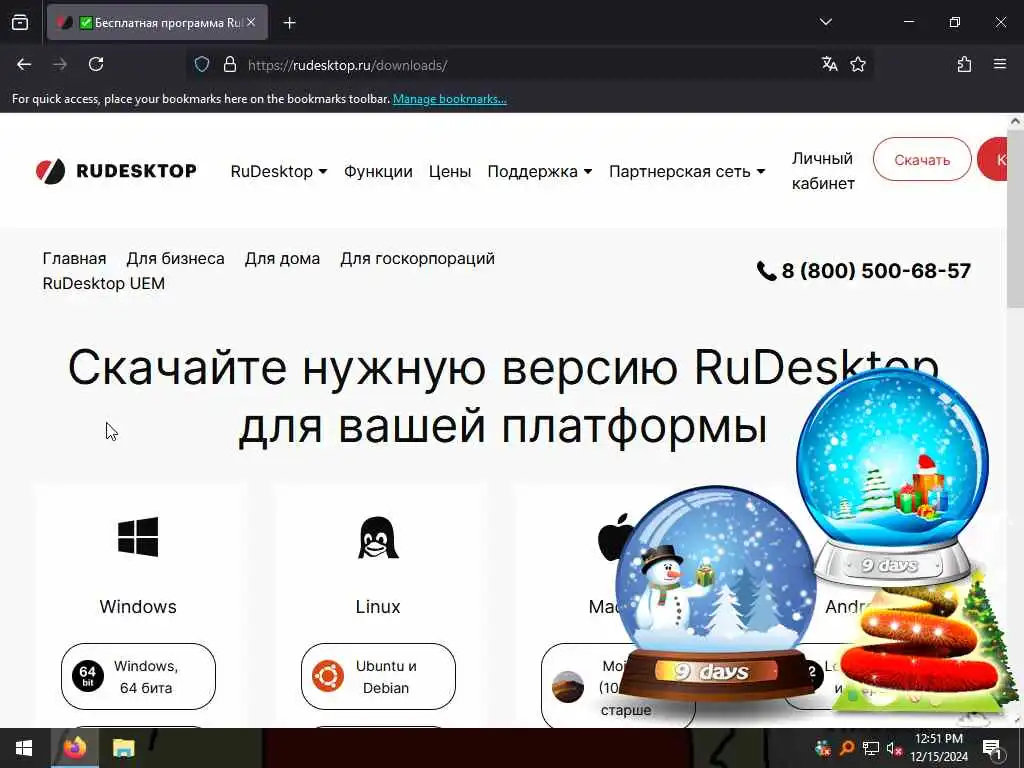Viewport: 1024px width, 768px height.
Task: Open the tracking protection shield icon
Action: point(202,65)
